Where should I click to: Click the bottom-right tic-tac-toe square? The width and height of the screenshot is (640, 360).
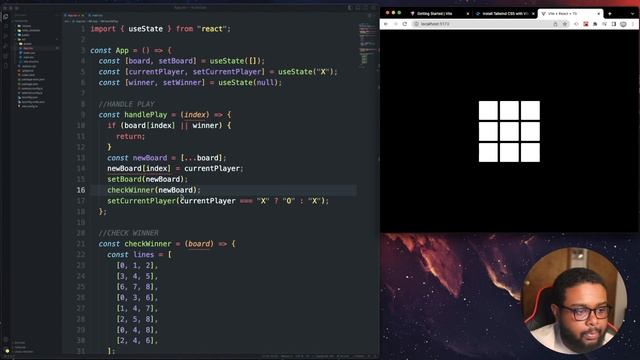click(x=530, y=152)
